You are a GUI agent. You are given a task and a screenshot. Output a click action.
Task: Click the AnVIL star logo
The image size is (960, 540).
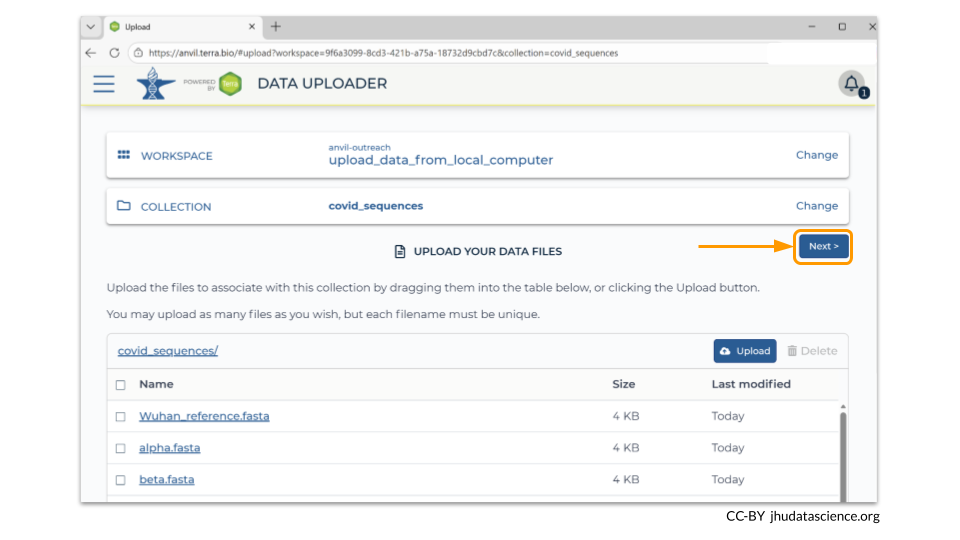click(x=155, y=83)
